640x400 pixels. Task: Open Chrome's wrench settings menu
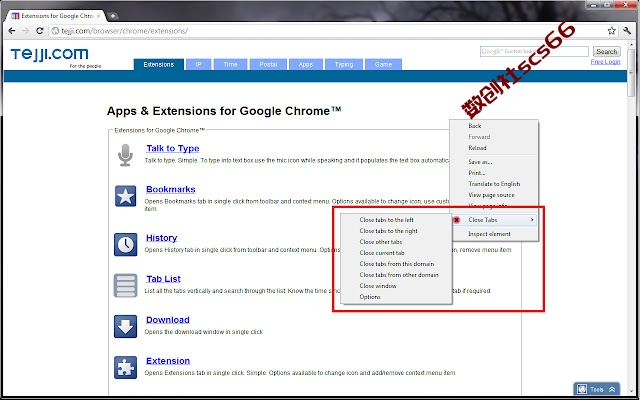(627, 31)
